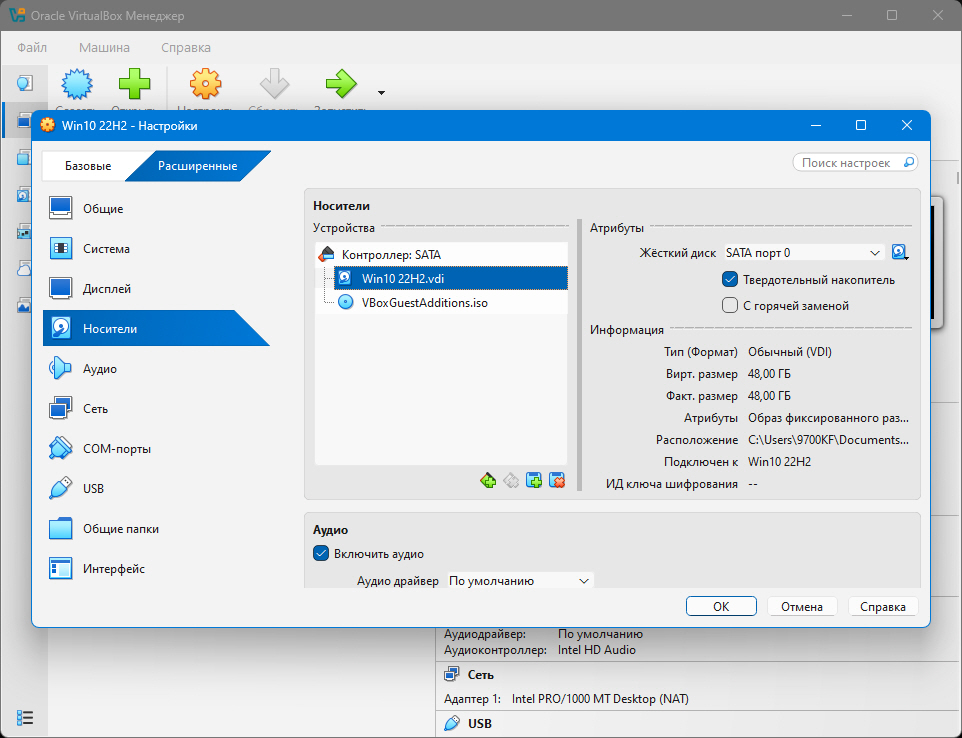
Task: Click the green arrow Start machine icon
Action: [341, 84]
